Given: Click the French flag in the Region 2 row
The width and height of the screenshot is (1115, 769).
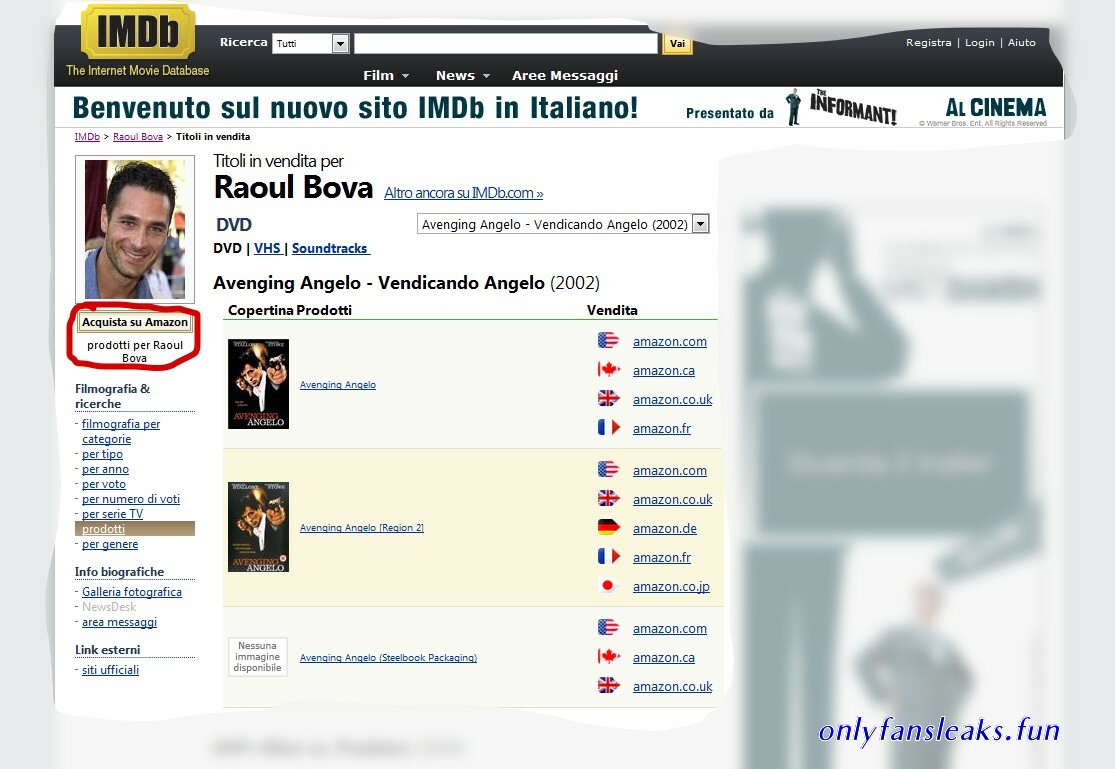Looking at the screenshot, I should point(608,556).
